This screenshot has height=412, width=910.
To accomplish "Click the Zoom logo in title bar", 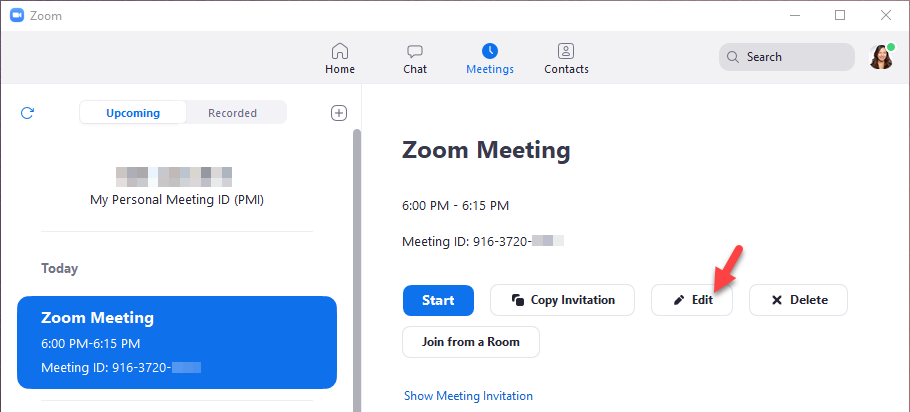I will pyautogui.click(x=17, y=15).
